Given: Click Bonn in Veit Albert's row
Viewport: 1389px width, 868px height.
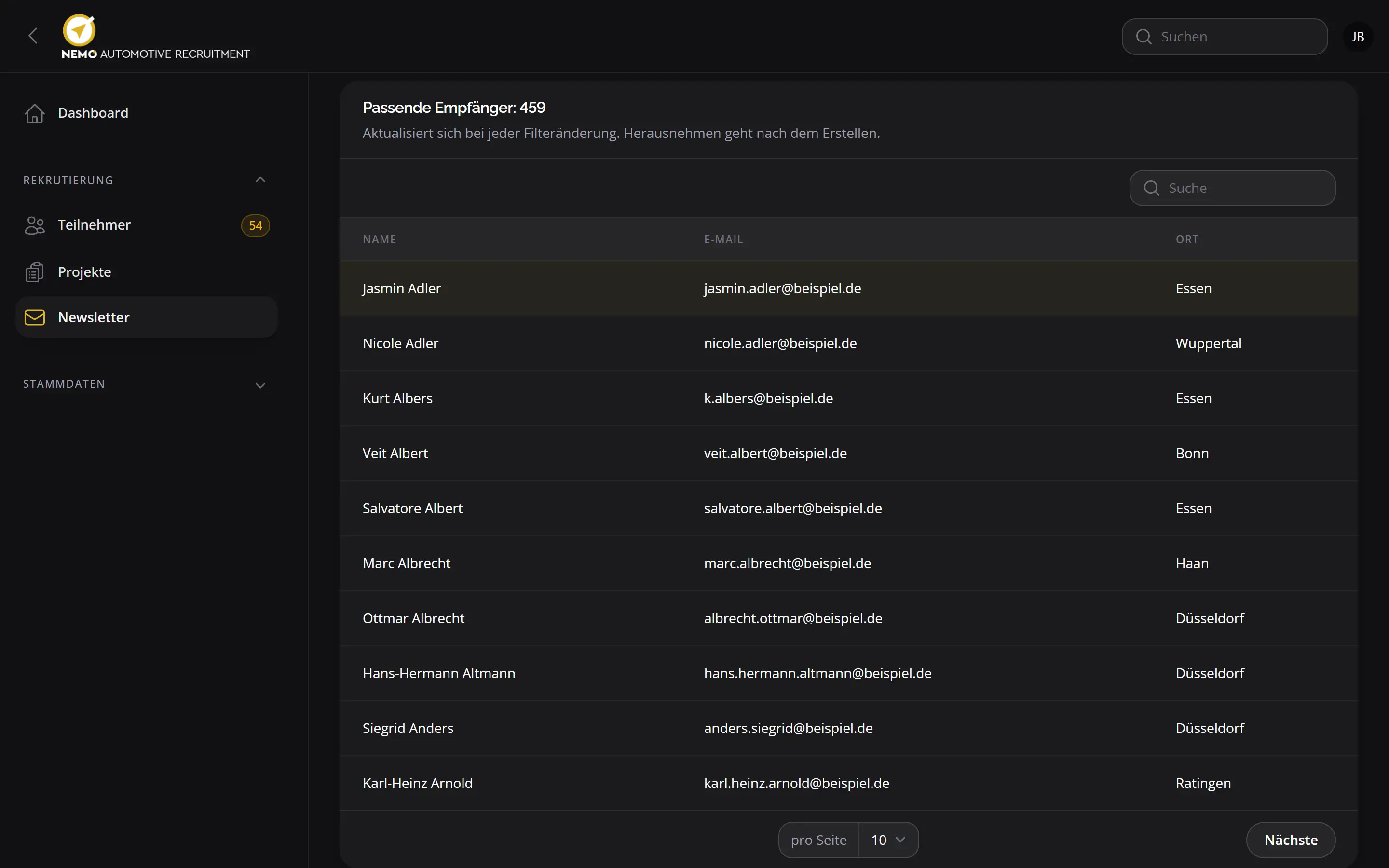Looking at the screenshot, I should [1192, 453].
